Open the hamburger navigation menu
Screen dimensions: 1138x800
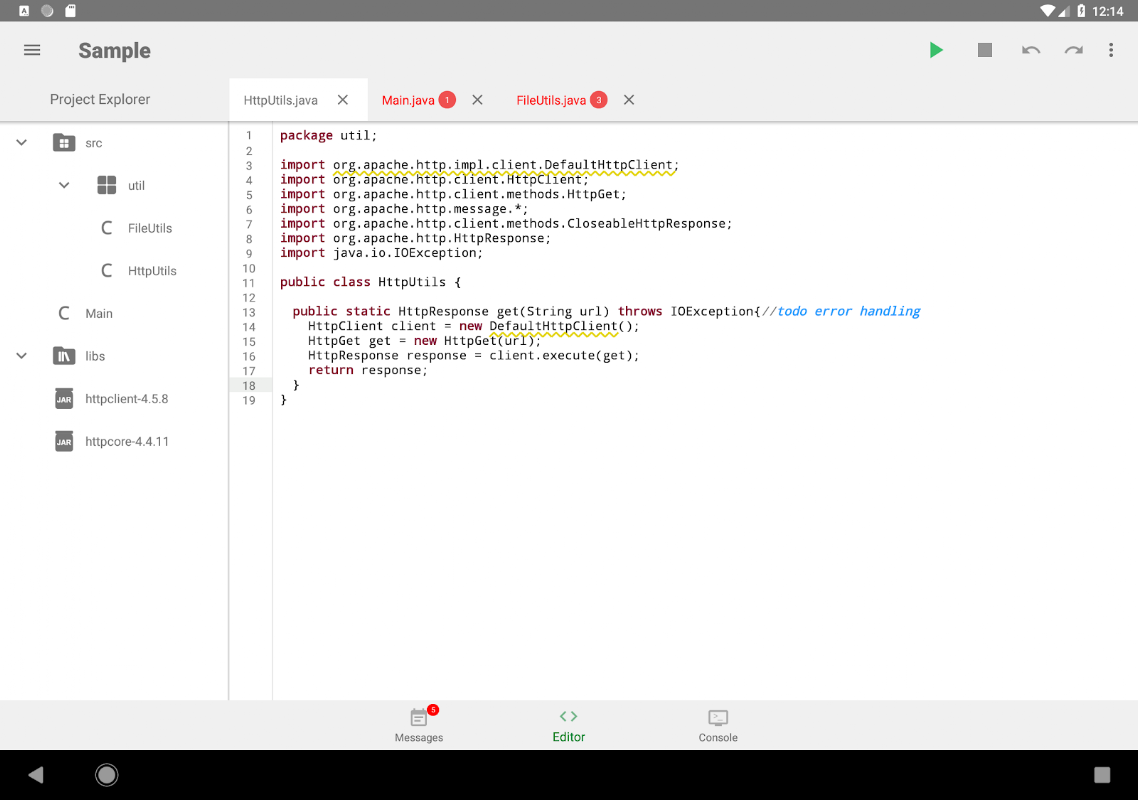click(32, 50)
